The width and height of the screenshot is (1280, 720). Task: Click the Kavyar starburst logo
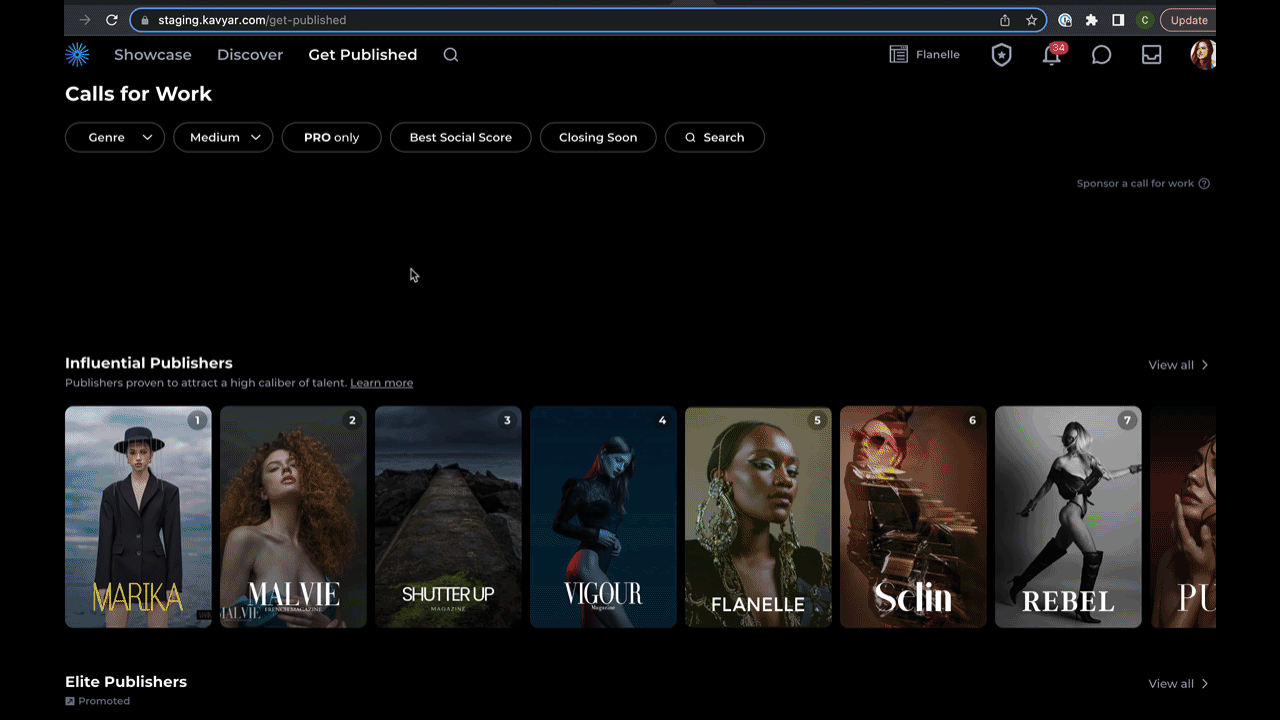click(77, 55)
